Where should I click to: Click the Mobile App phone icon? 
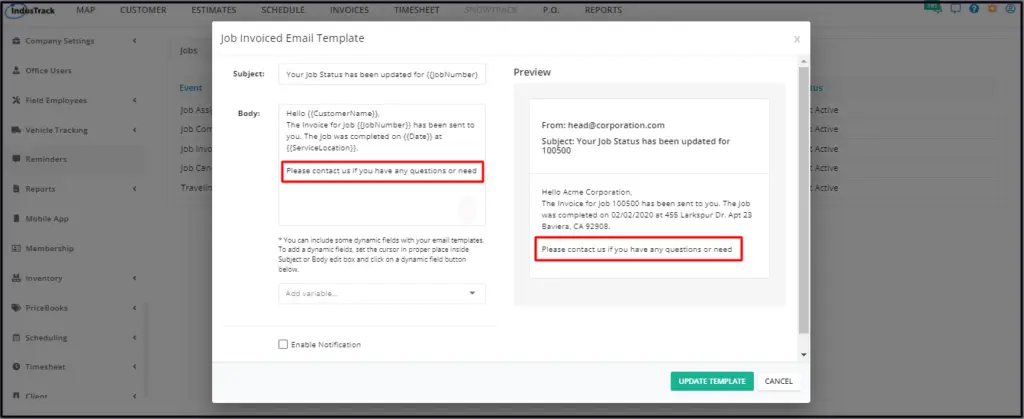click(x=16, y=219)
